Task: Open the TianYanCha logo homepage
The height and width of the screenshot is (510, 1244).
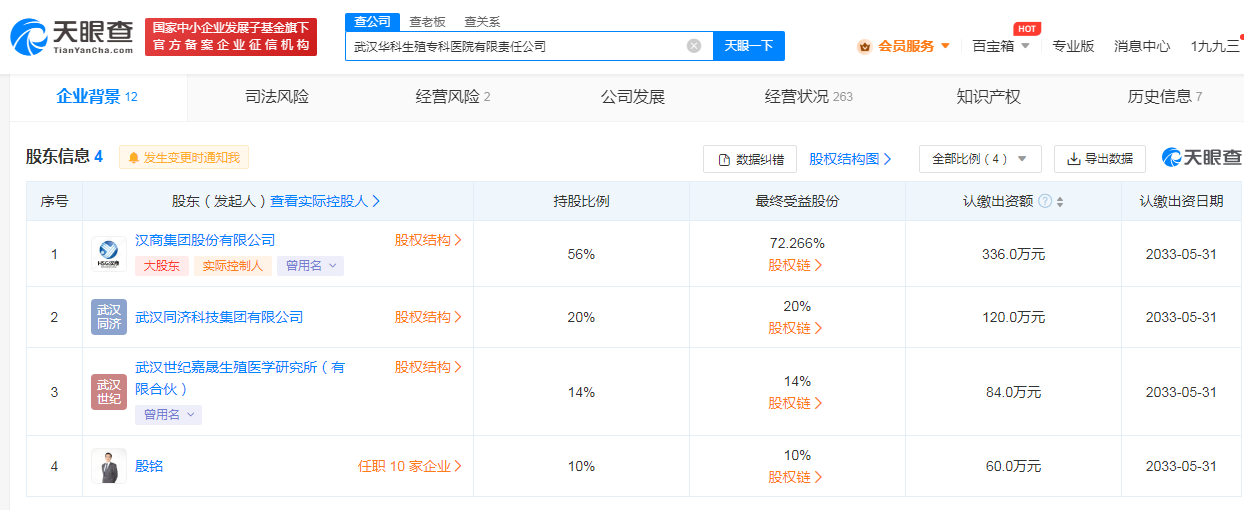Action: pos(71,36)
